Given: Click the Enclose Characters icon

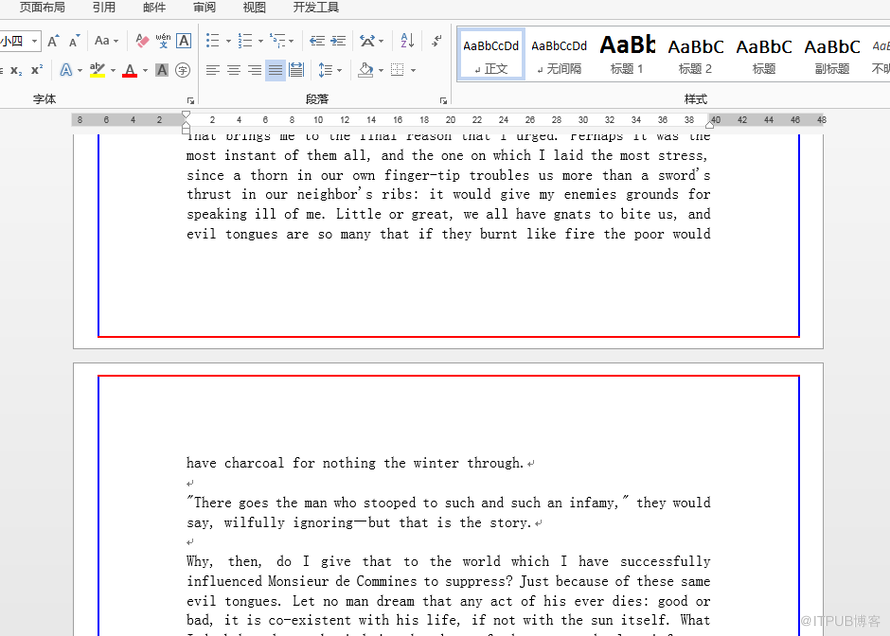Looking at the screenshot, I should pos(183,70).
